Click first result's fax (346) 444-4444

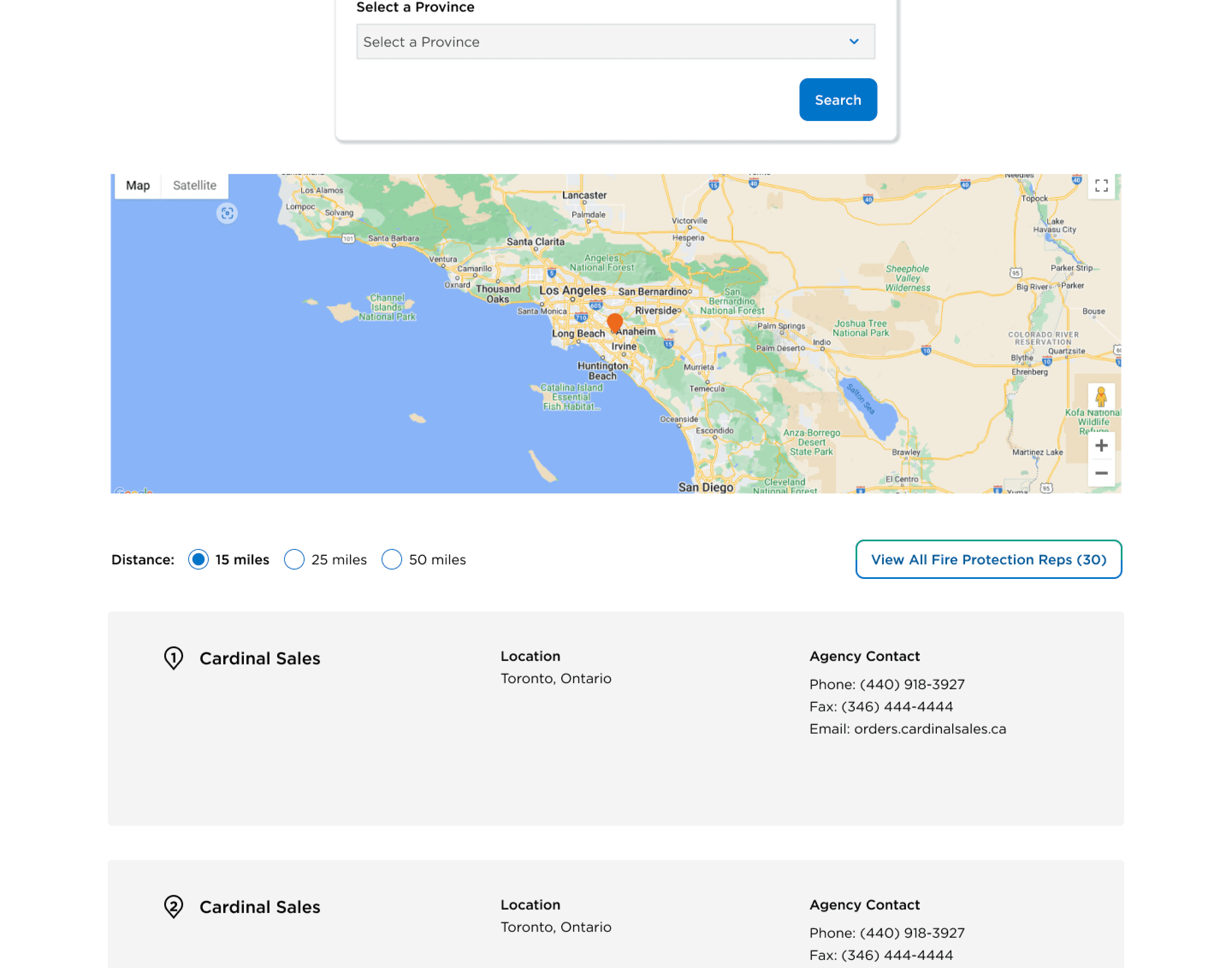coord(897,707)
